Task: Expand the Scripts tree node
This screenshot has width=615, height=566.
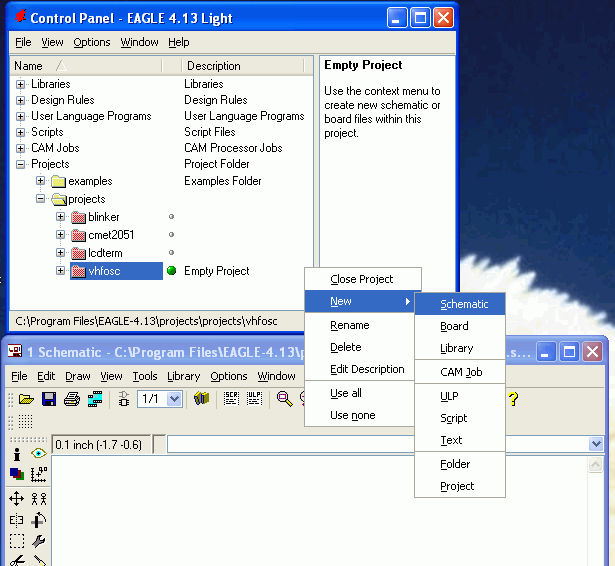Action: [x=20, y=132]
